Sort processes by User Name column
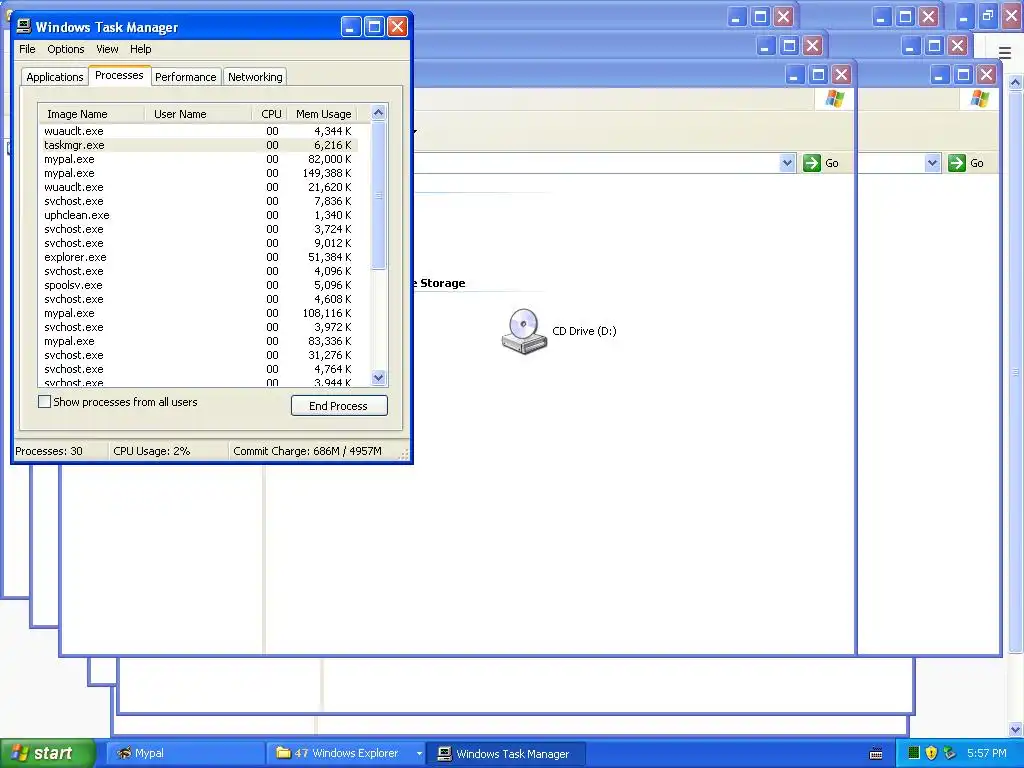Image resolution: width=1024 pixels, height=768 pixels. [198, 114]
